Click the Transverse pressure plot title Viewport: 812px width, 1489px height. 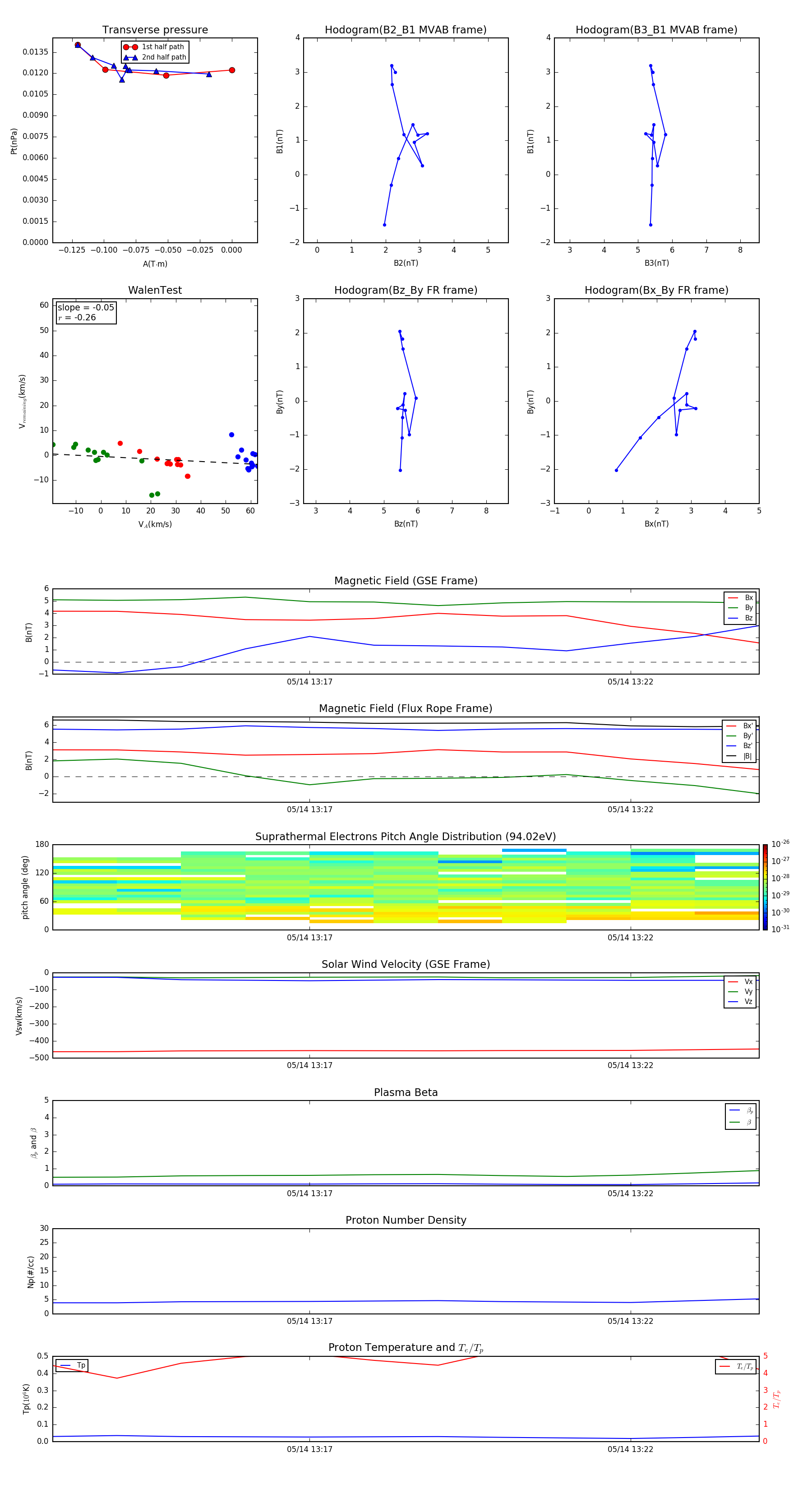point(155,30)
